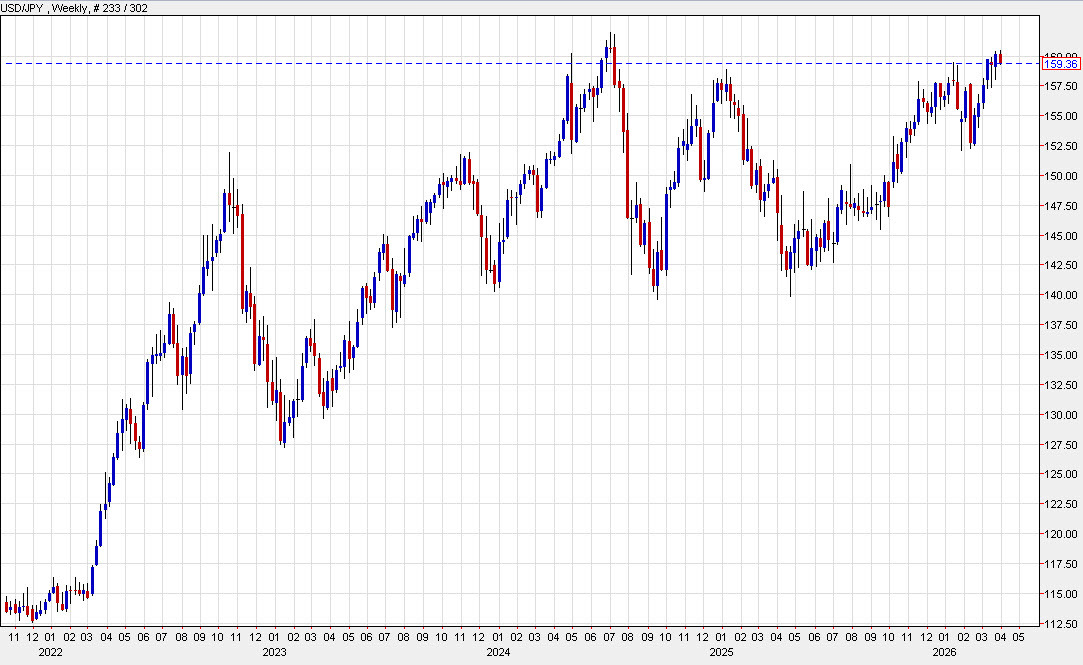Click the red 159.36 current price tag

[x=1062, y=64]
